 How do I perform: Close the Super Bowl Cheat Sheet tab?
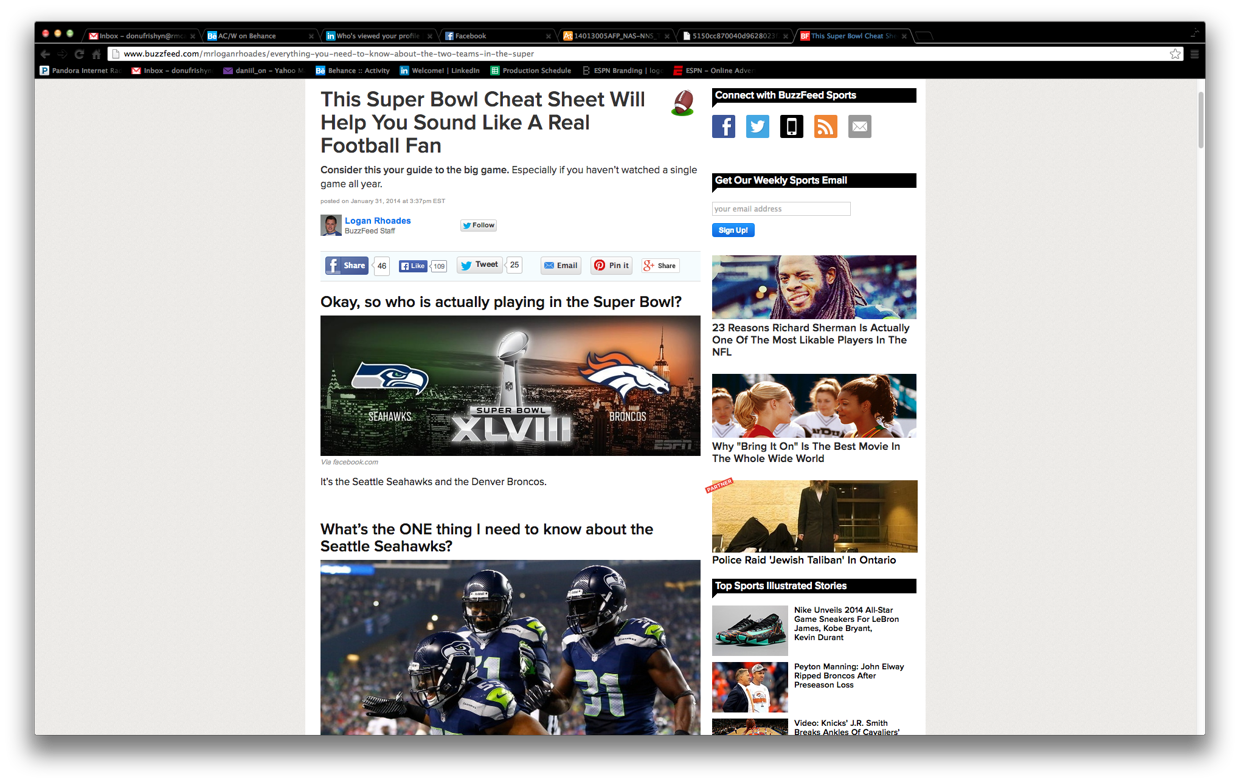(x=904, y=36)
